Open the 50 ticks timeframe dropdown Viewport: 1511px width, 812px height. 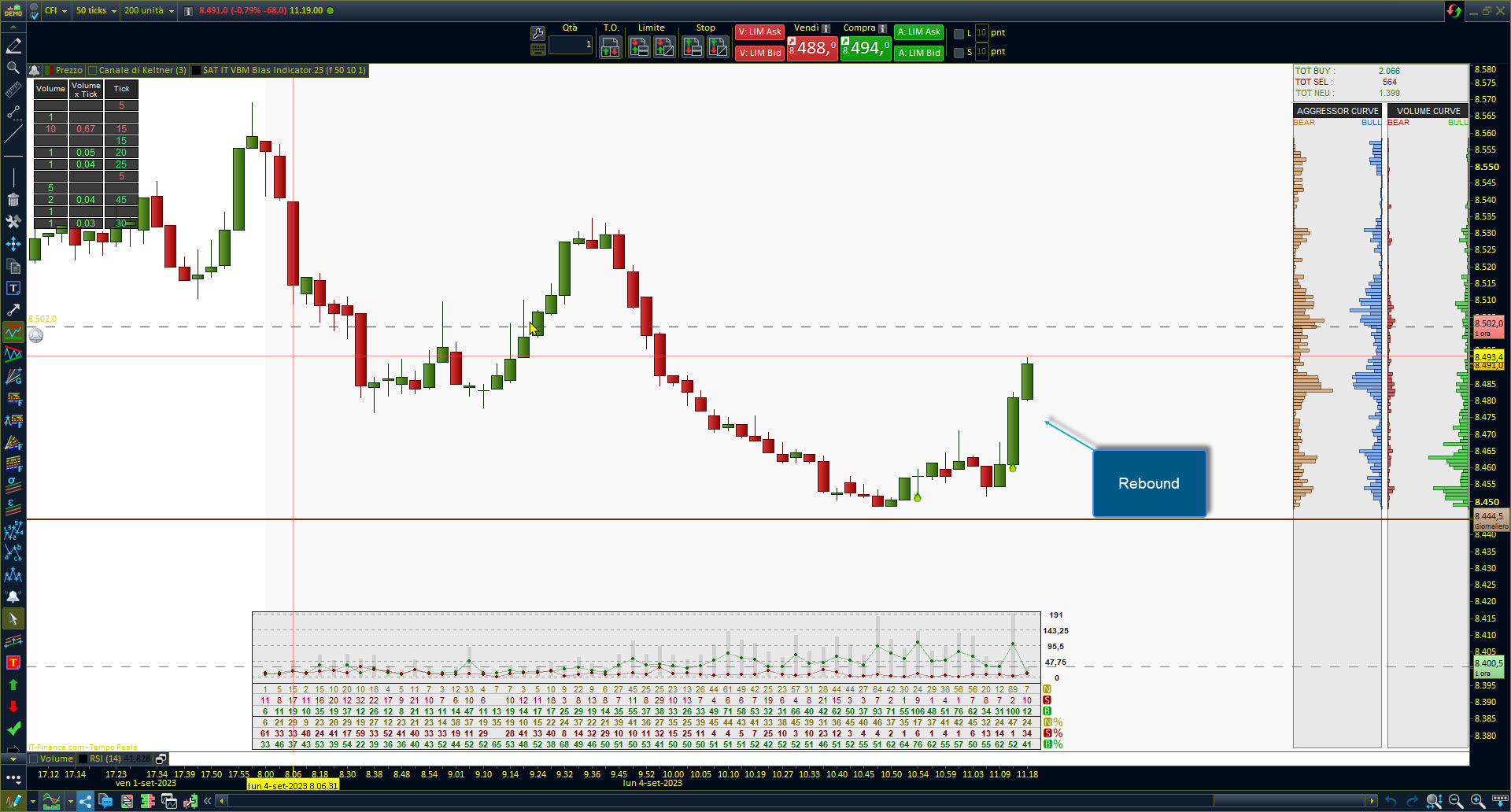pyautogui.click(x=96, y=10)
